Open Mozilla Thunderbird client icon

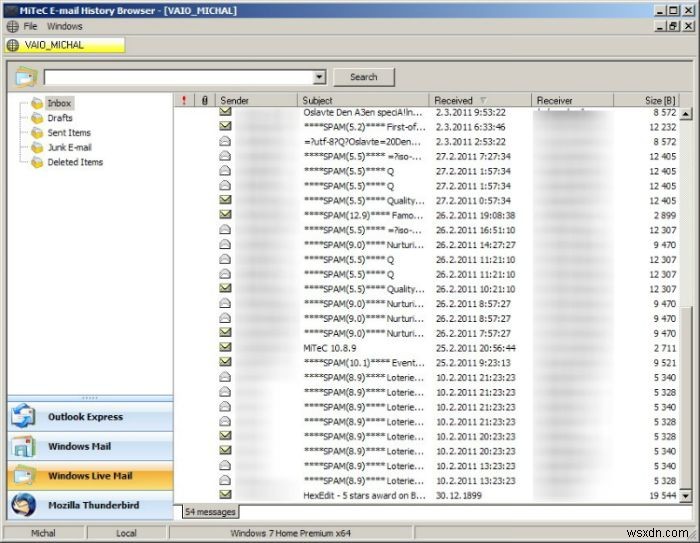(x=23, y=505)
